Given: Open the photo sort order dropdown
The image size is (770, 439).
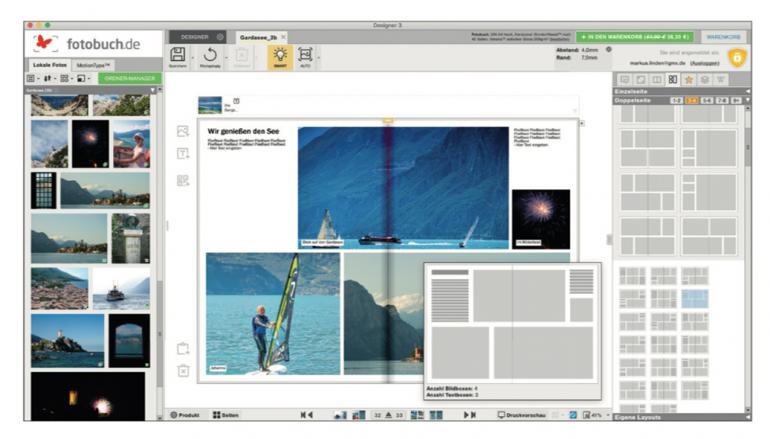Looking at the screenshot, I should pyautogui.click(x=49, y=79).
